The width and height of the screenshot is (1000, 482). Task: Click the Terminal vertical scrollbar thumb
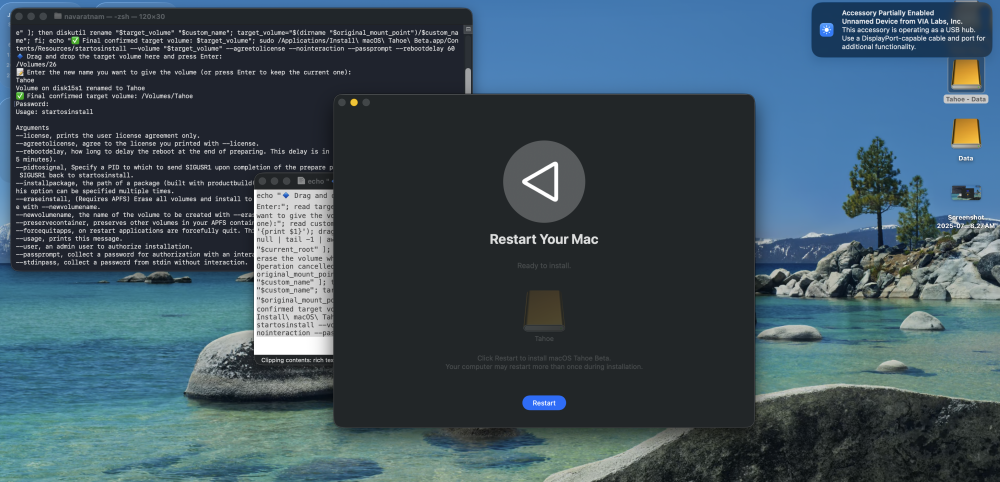[x=468, y=80]
